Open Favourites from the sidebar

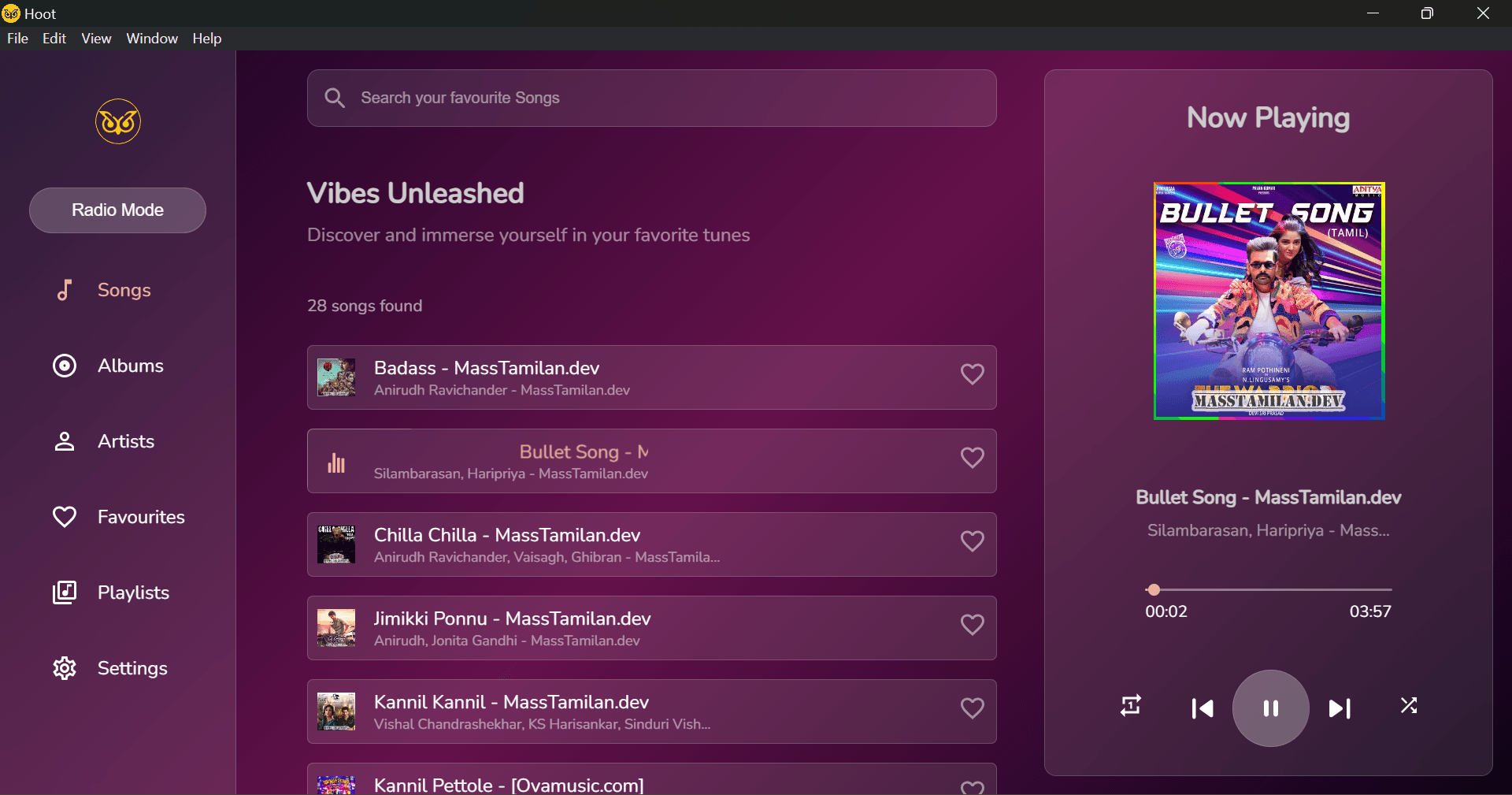coord(118,517)
